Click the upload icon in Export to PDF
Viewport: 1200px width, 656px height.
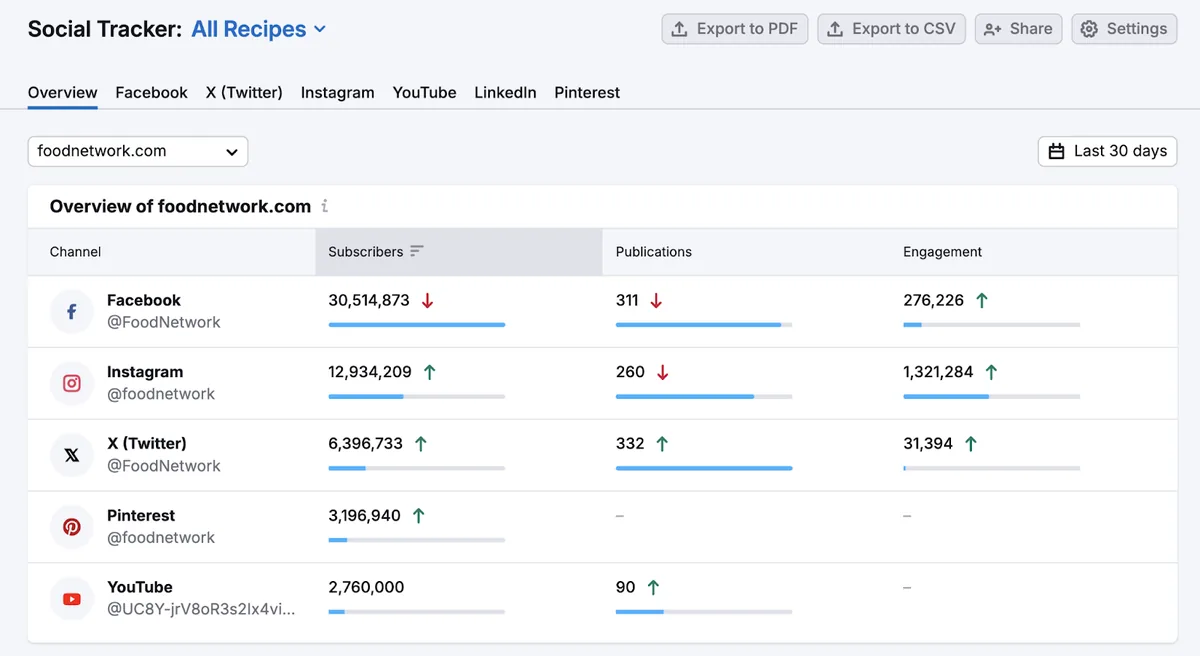coord(679,29)
